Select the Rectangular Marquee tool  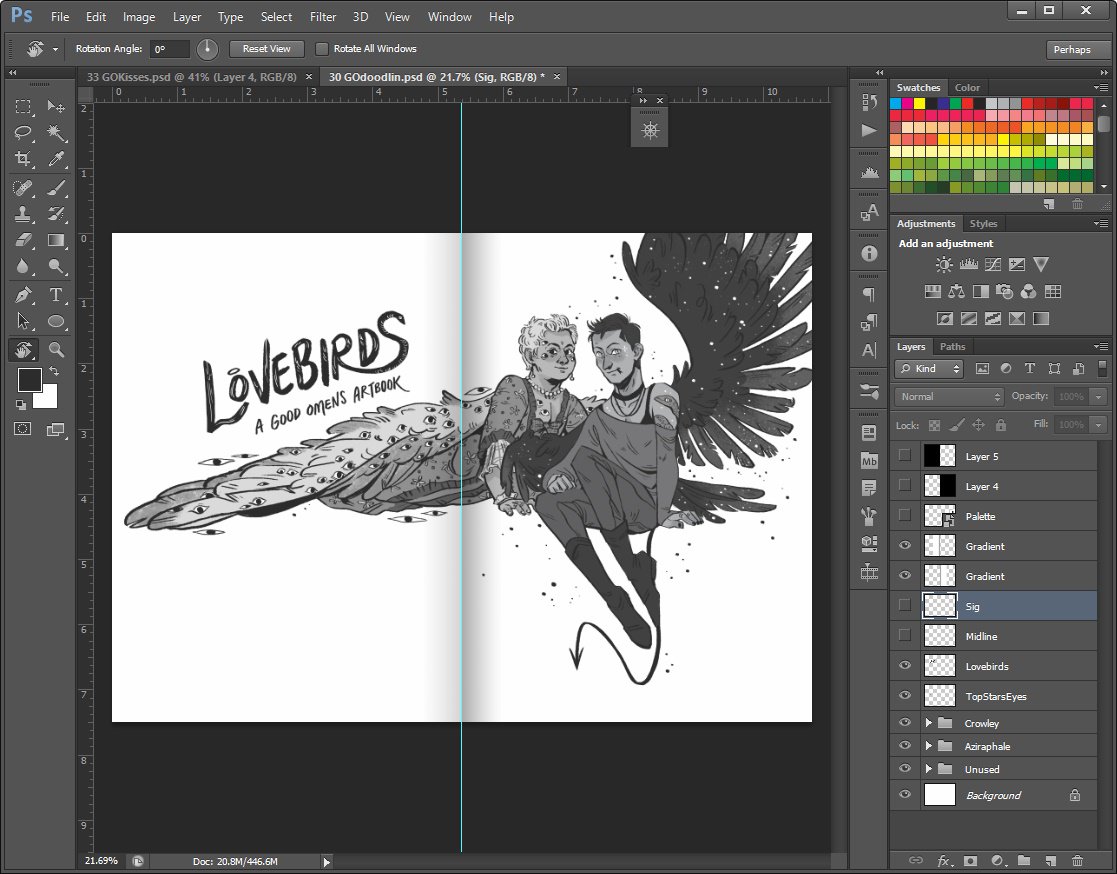pos(23,107)
